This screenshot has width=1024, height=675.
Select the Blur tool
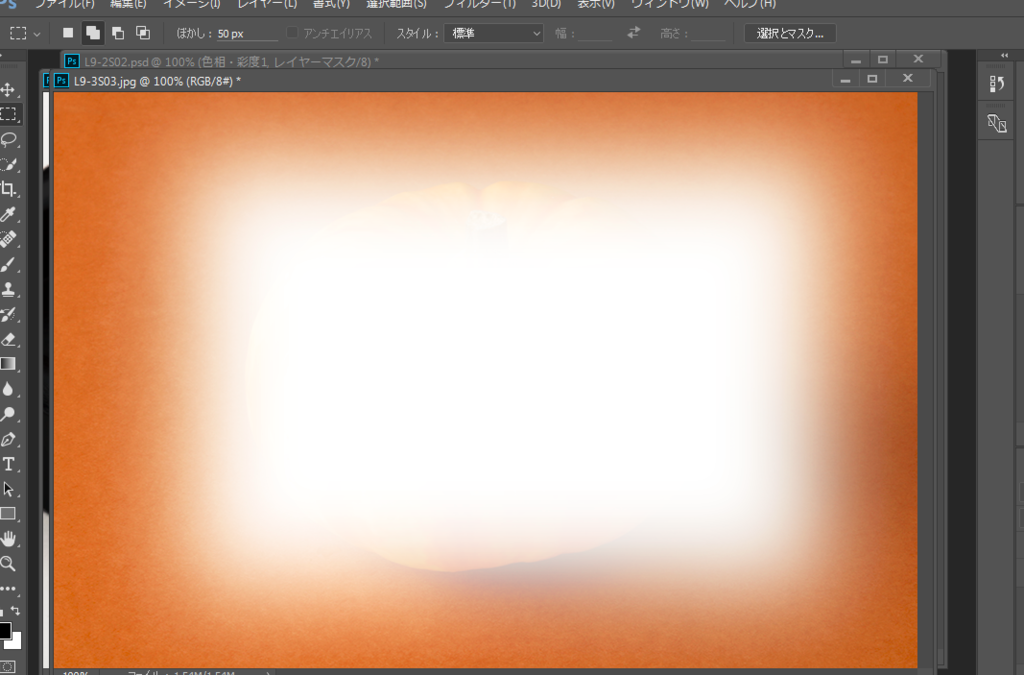click(x=8, y=389)
